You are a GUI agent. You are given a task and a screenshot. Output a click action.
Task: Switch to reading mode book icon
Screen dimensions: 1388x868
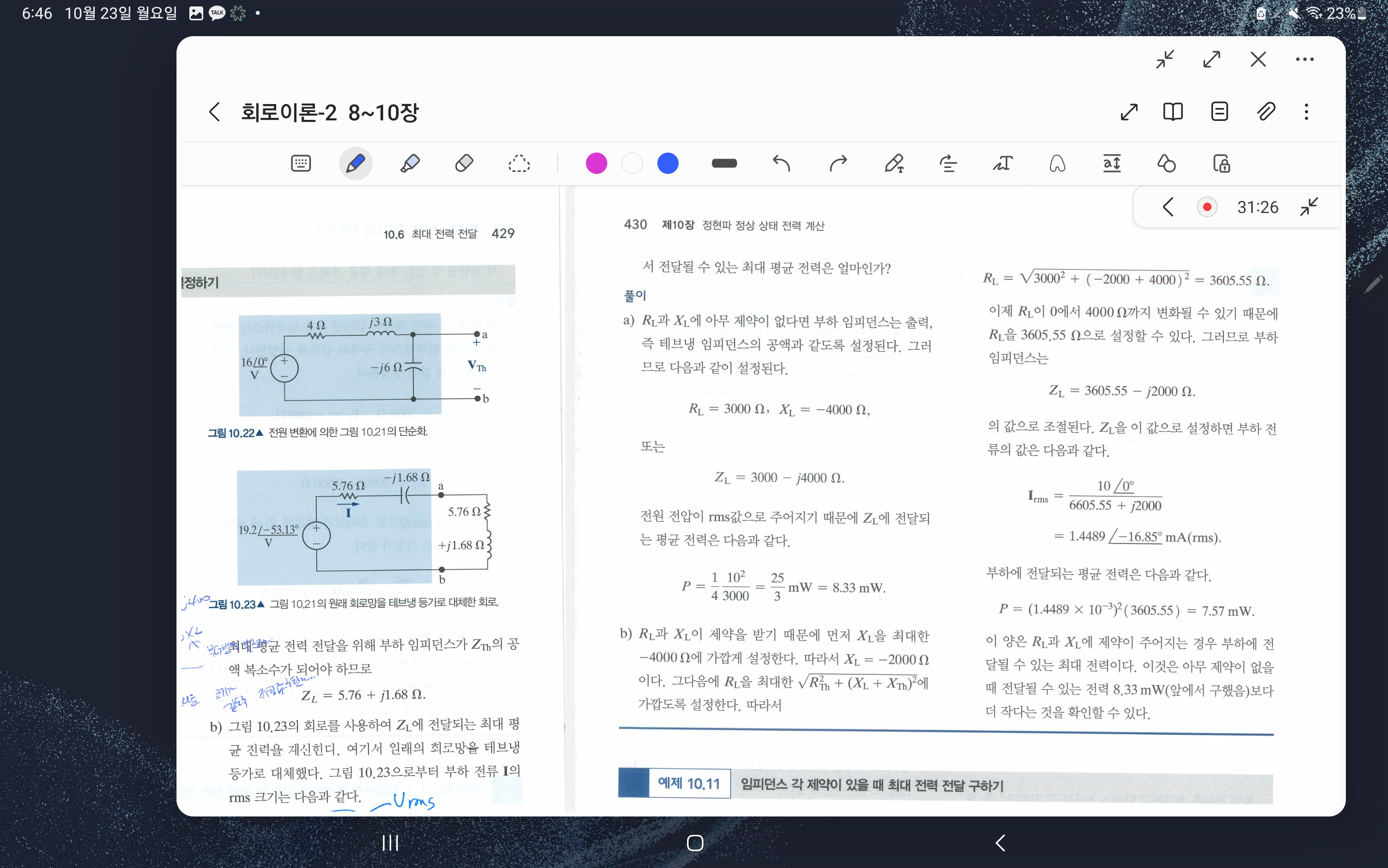coord(1173,111)
